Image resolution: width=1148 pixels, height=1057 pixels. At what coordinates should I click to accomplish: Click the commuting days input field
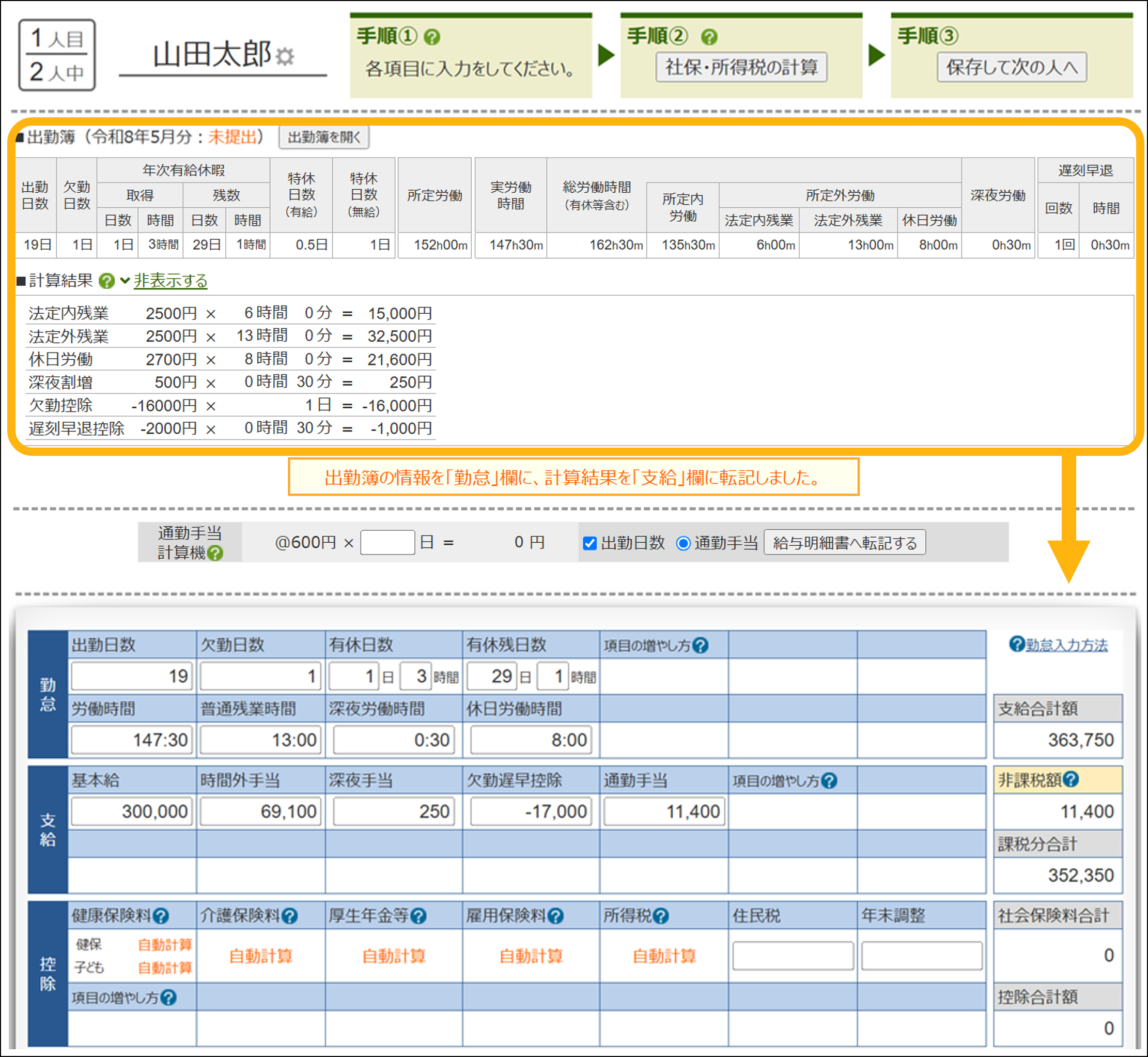point(387,542)
